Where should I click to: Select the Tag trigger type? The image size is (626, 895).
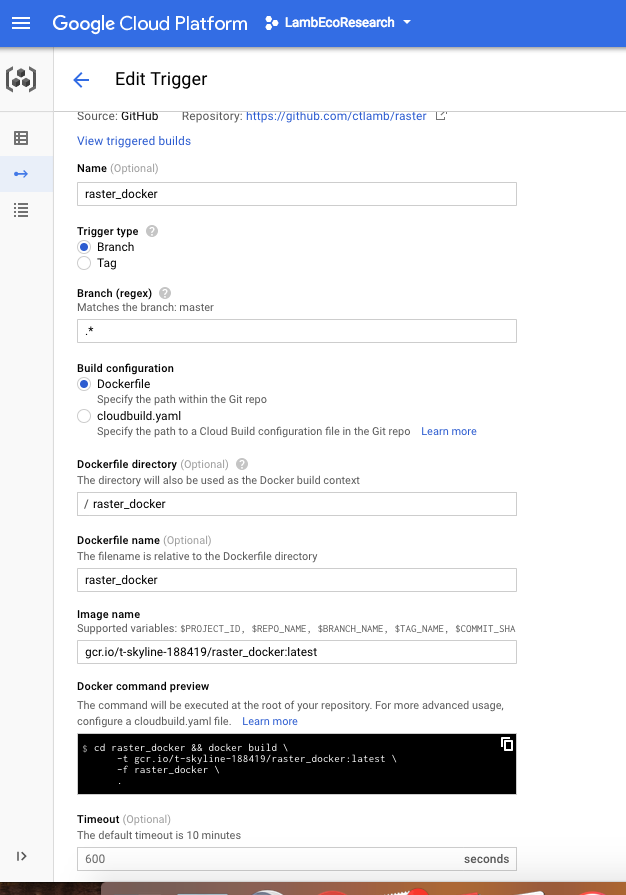(x=84, y=263)
